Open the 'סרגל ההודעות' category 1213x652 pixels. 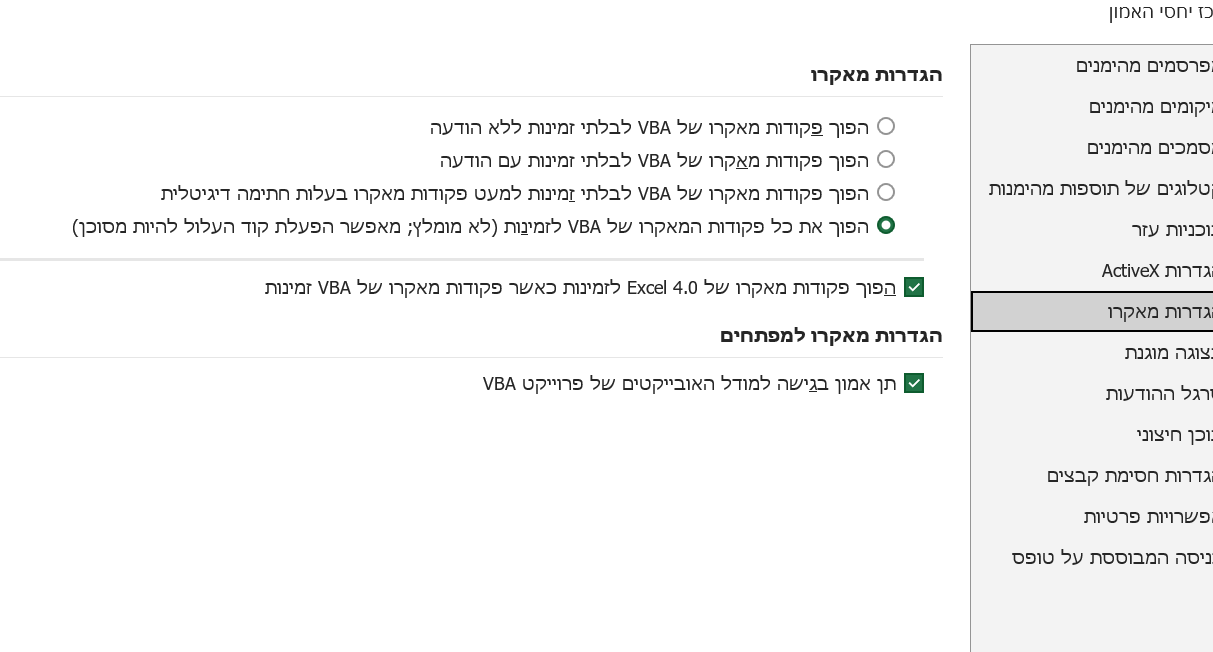click(x=1158, y=393)
